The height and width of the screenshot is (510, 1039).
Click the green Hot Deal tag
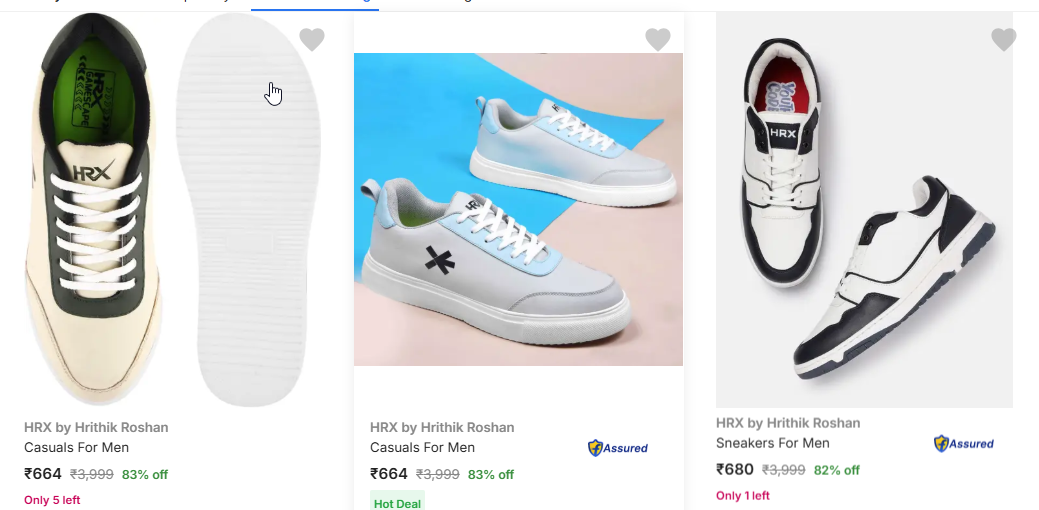point(398,503)
